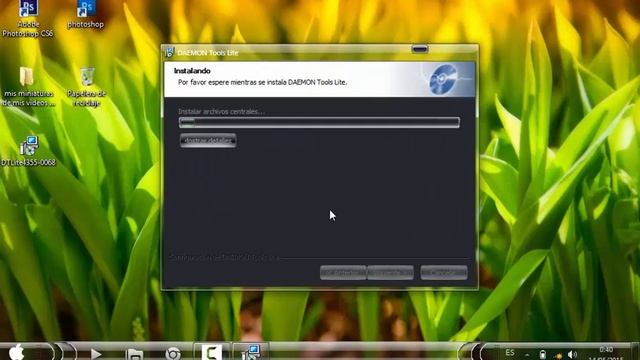
Task: Click the 'Instalando' heading
Action: pos(192,71)
